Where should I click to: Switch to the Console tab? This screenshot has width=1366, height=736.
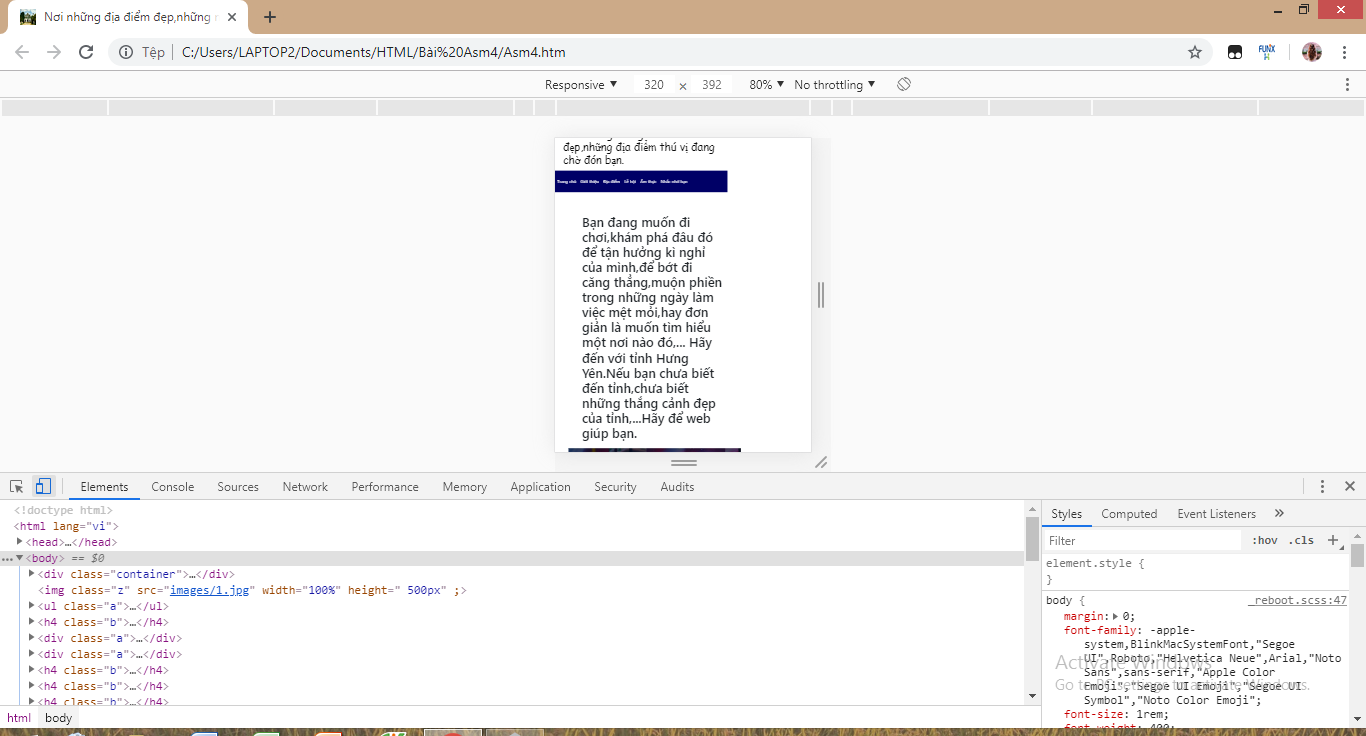(x=173, y=487)
